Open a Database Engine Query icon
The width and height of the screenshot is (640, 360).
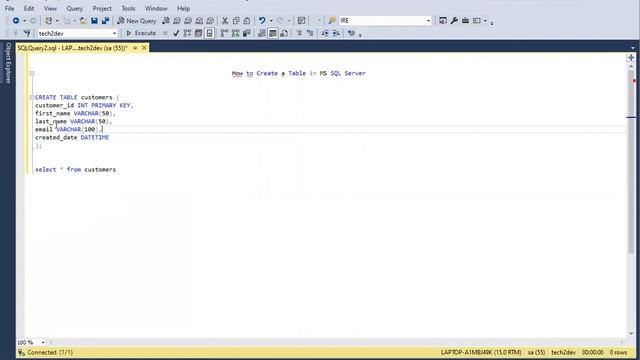166,20
